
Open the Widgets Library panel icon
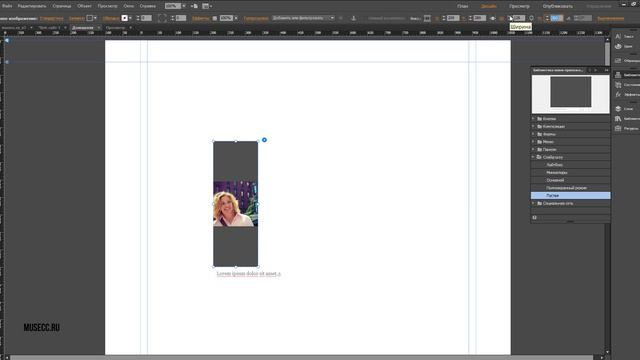[618, 75]
